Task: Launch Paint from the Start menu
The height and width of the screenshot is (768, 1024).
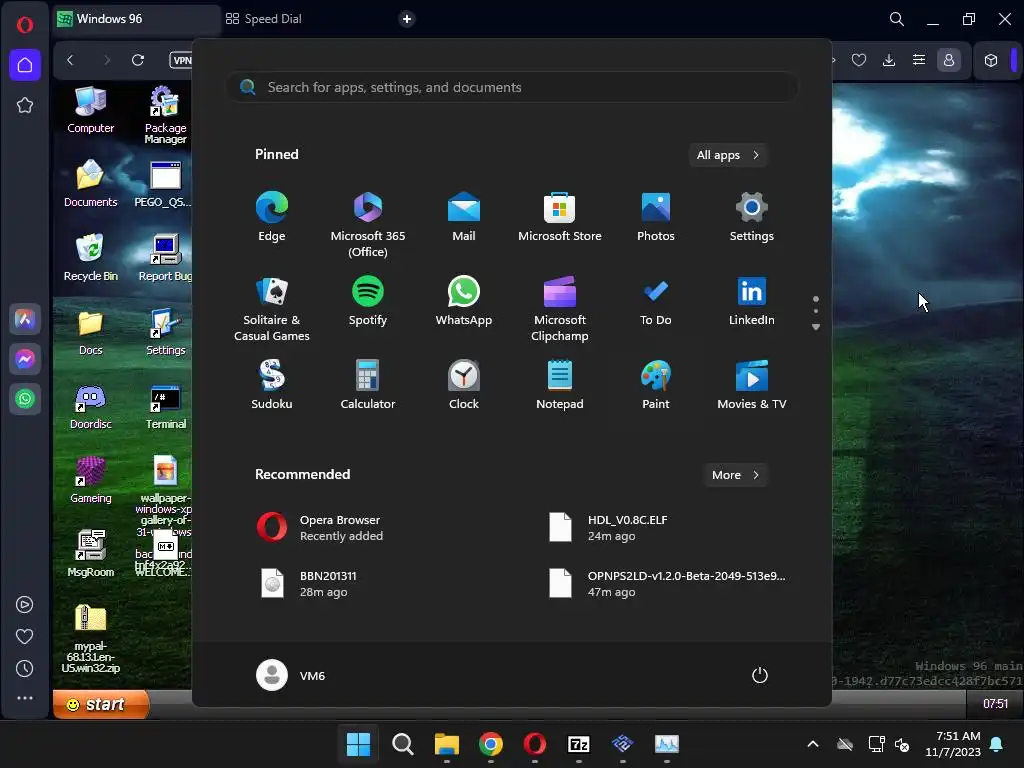Action: click(655, 385)
